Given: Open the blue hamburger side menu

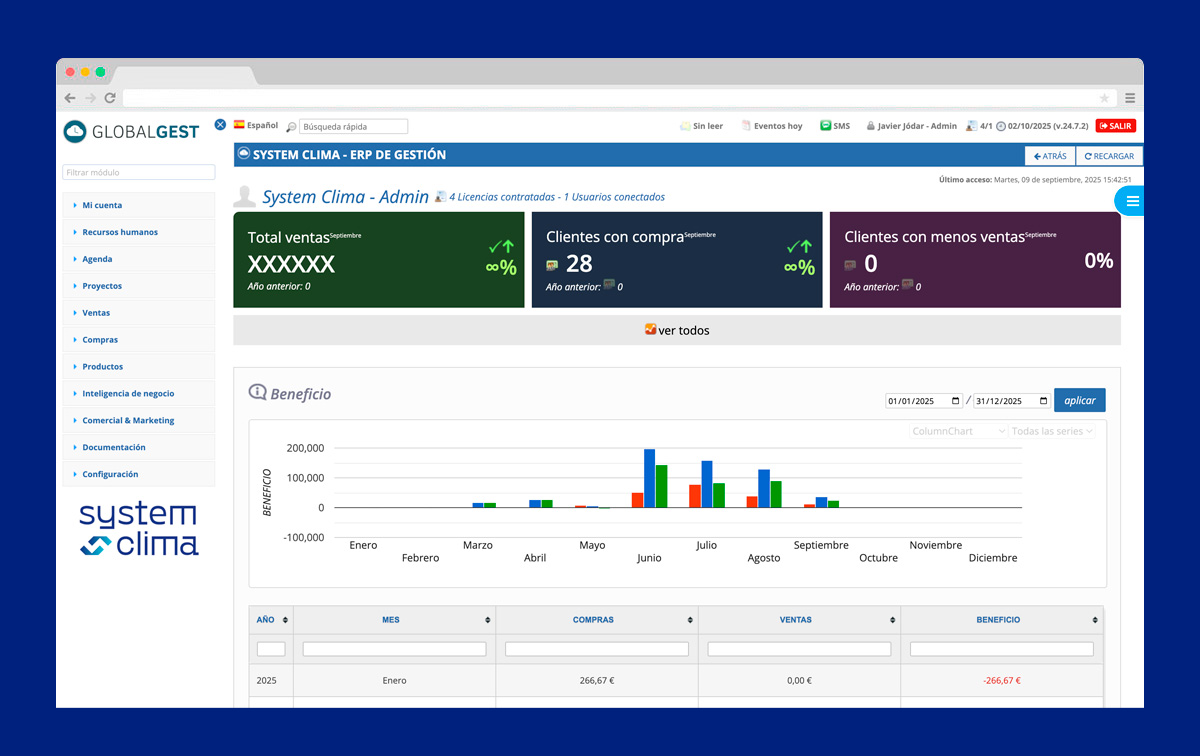Looking at the screenshot, I should click(1132, 201).
